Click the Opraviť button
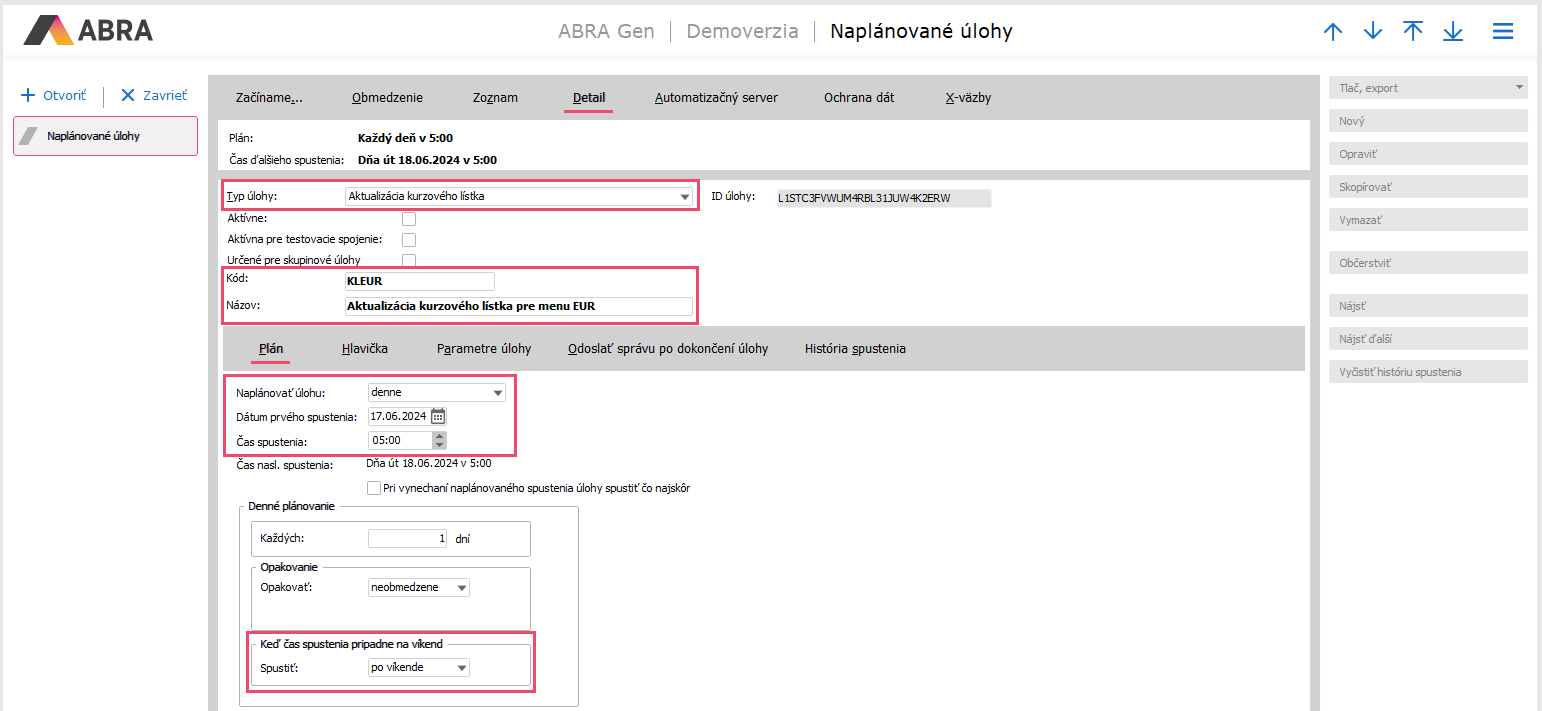 coord(1427,154)
